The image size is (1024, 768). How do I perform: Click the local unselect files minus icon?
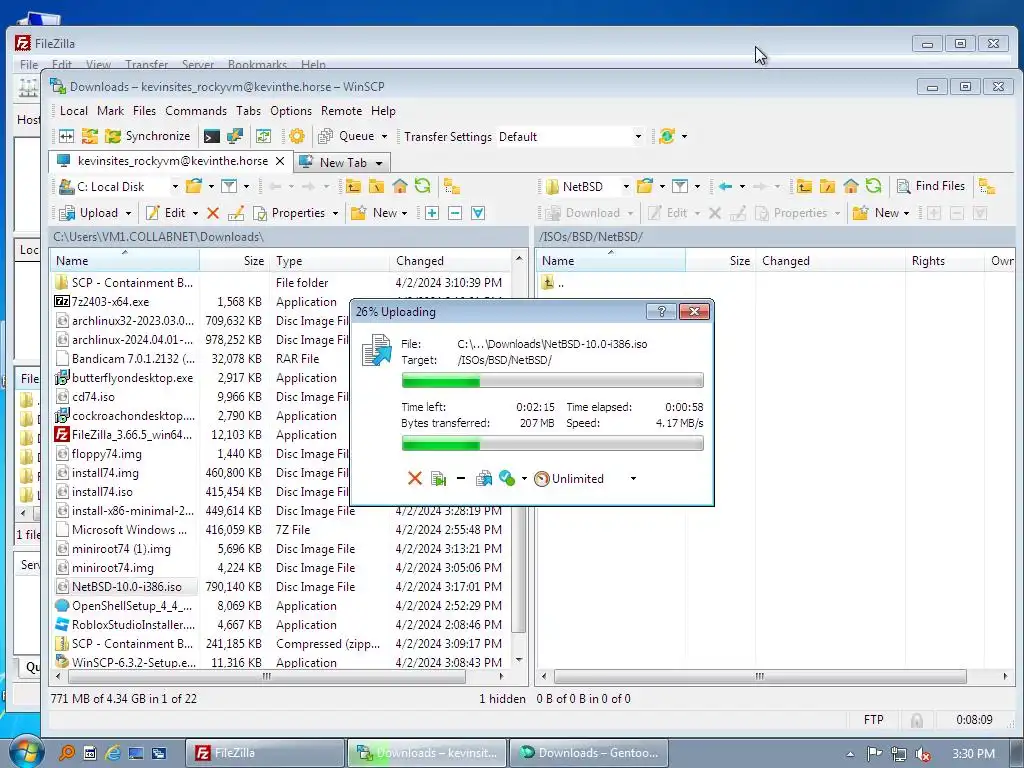(455, 213)
